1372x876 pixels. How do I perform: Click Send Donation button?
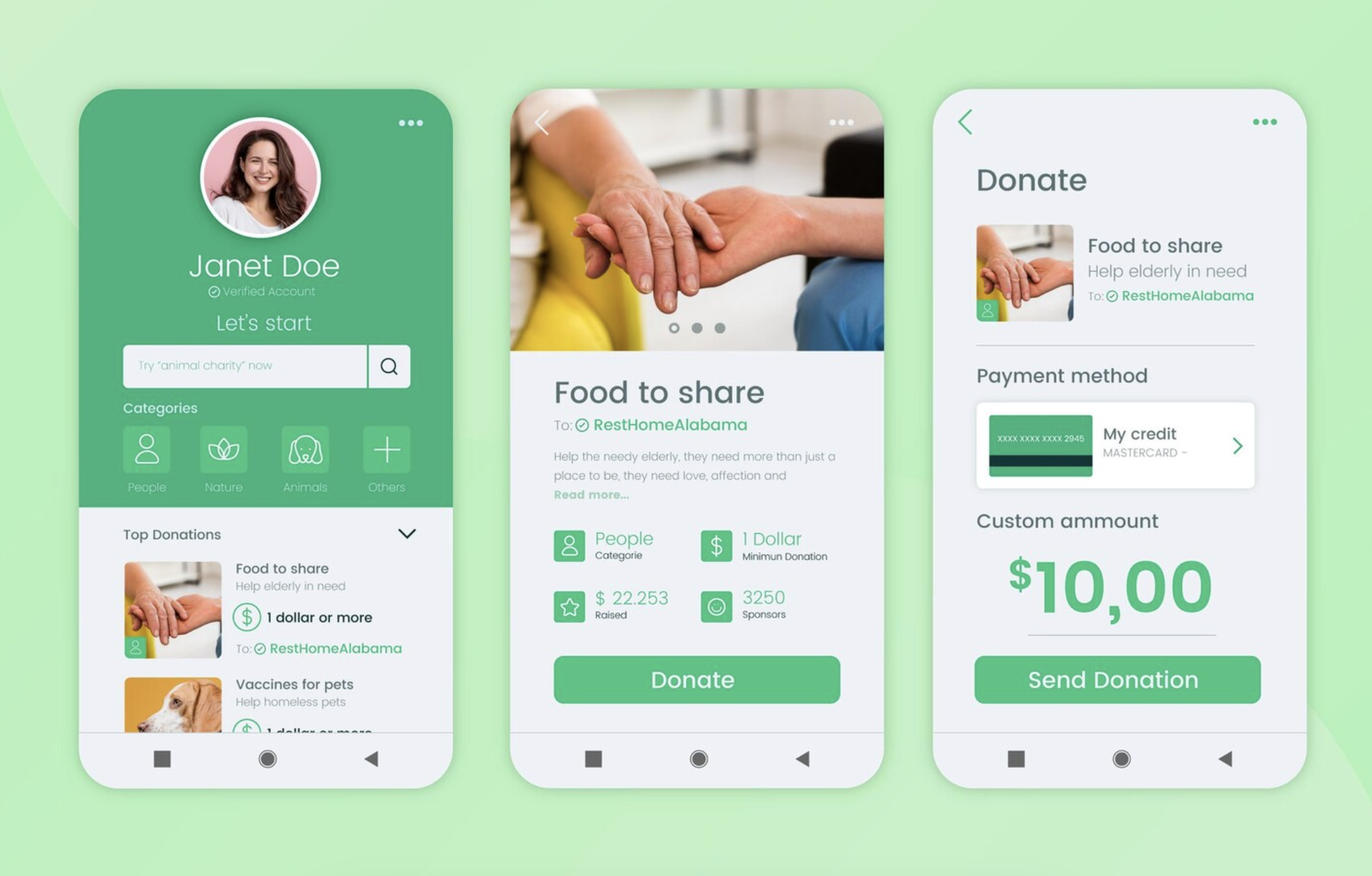[x=1113, y=680]
